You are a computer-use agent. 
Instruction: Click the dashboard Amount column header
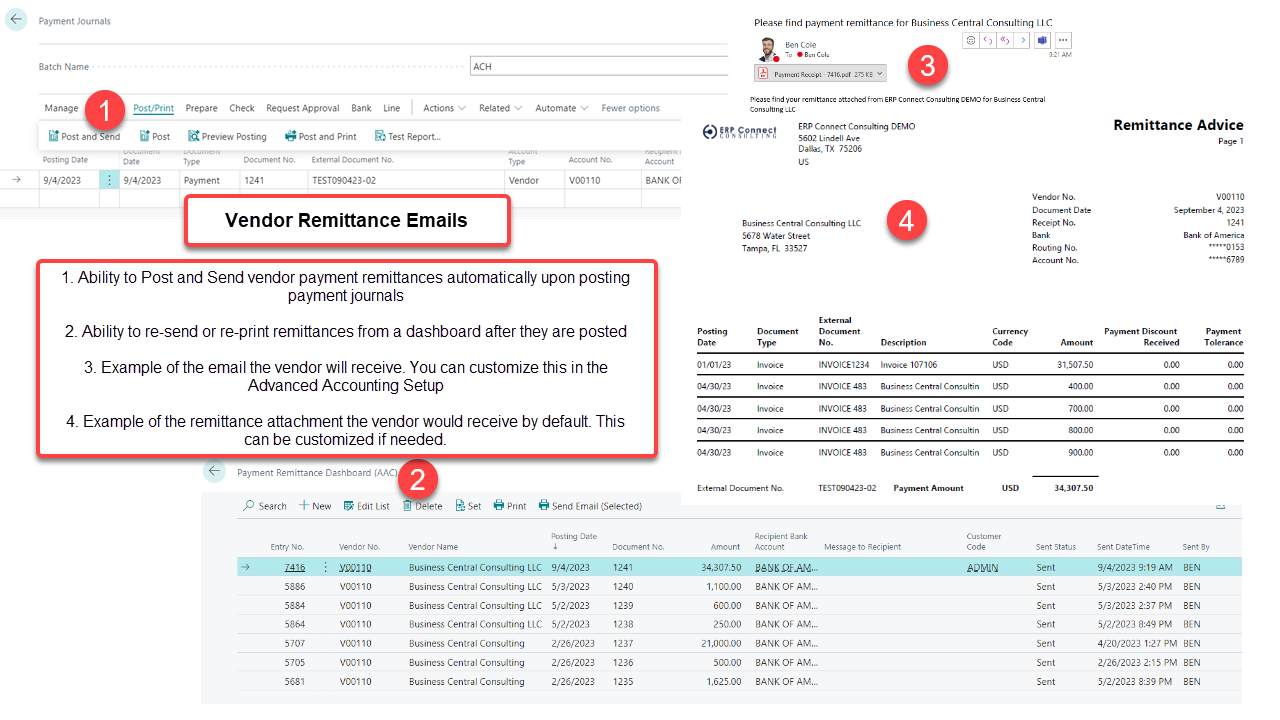tap(726, 547)
